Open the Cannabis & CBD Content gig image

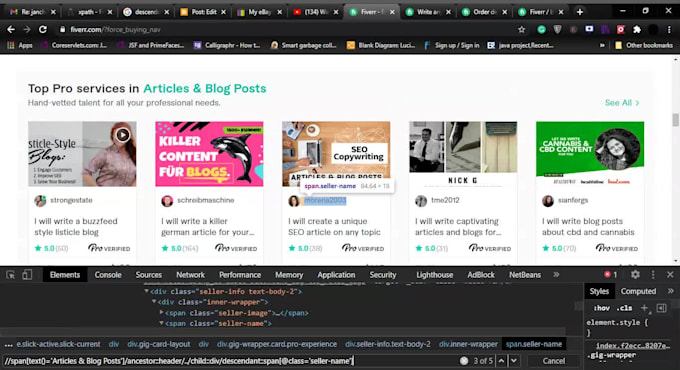[590, 154]
